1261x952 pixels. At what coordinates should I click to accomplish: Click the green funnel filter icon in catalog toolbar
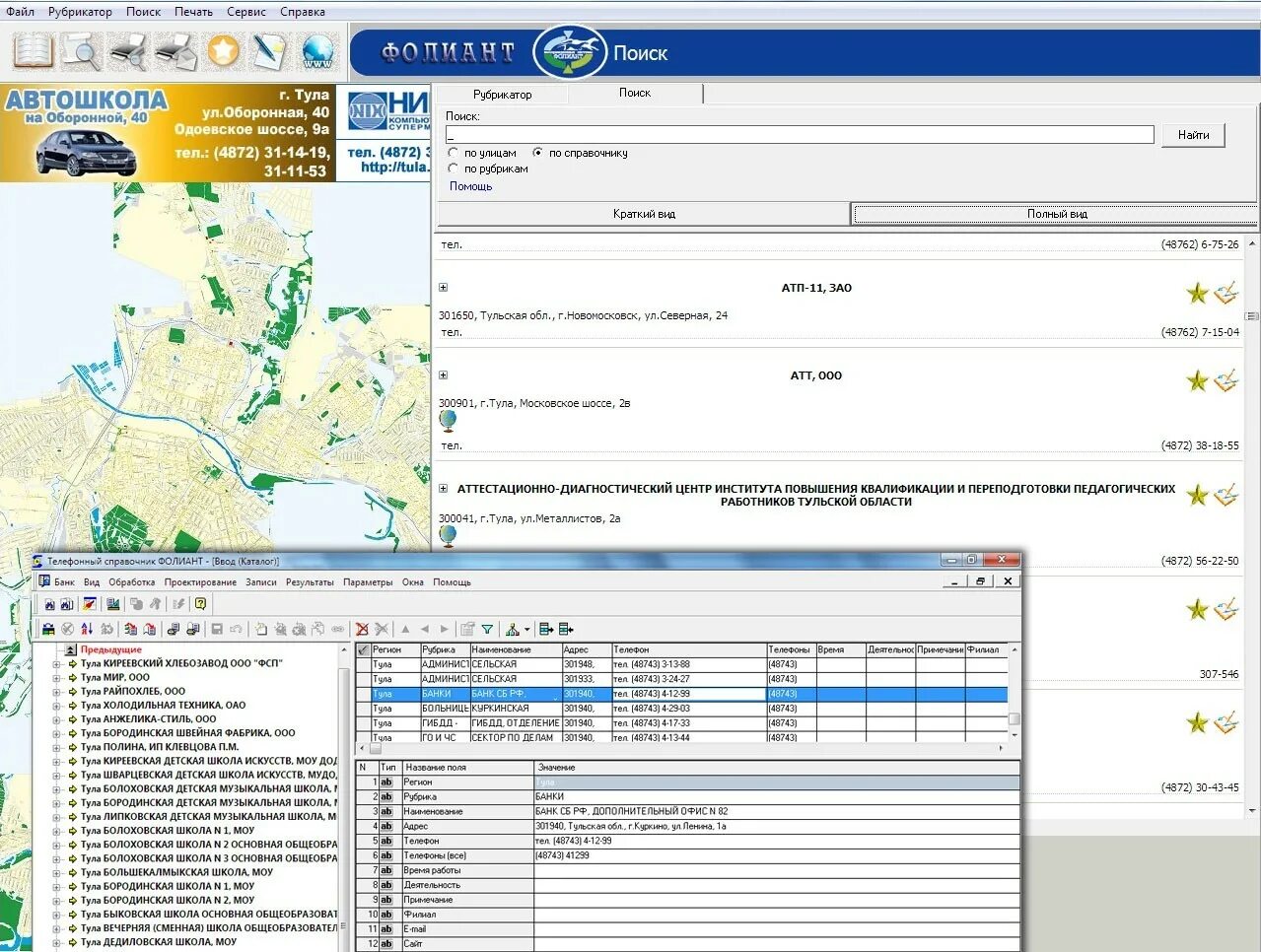pos(487,629)
